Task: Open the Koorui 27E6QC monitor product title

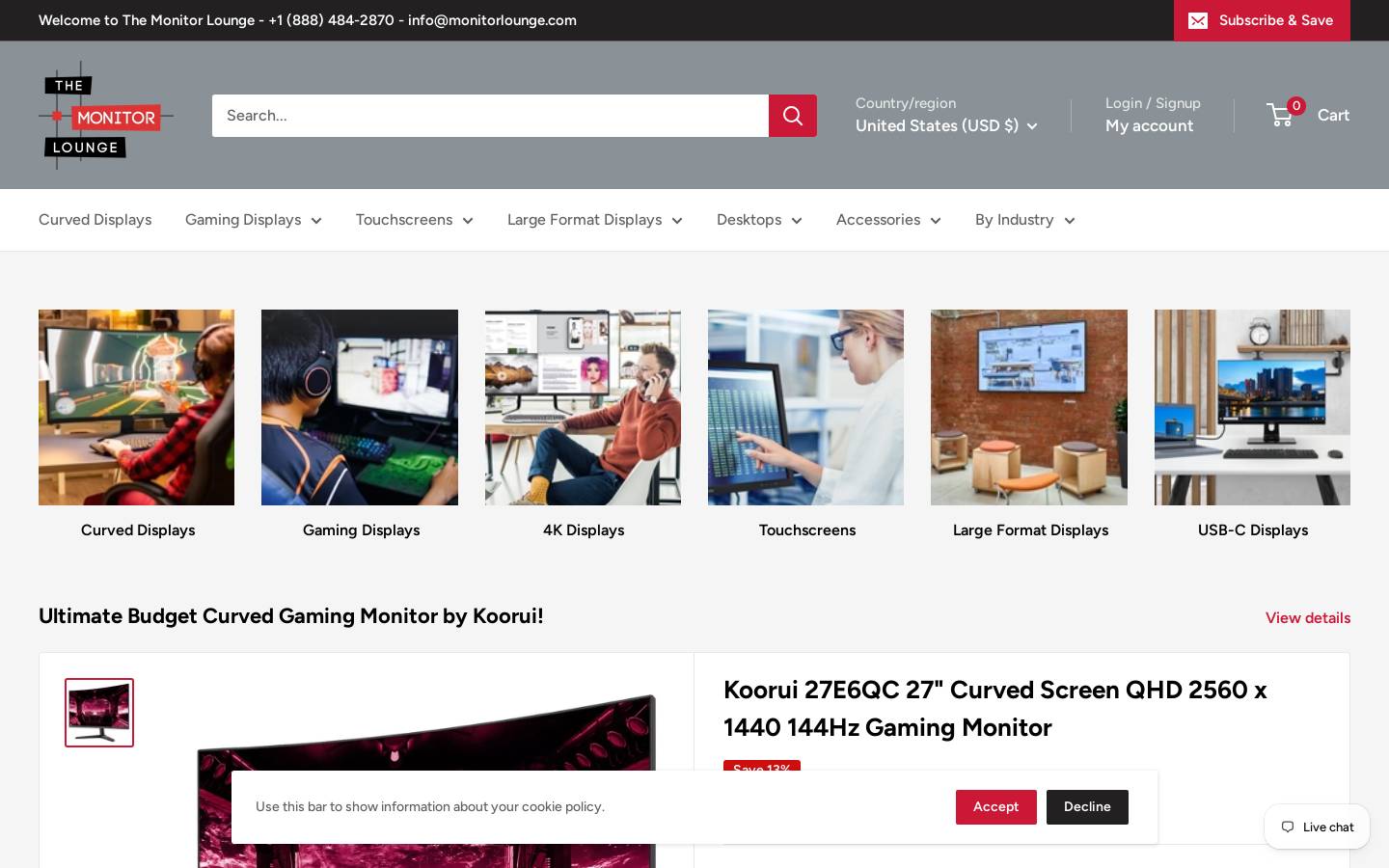Action: click(x=995, y=708)
